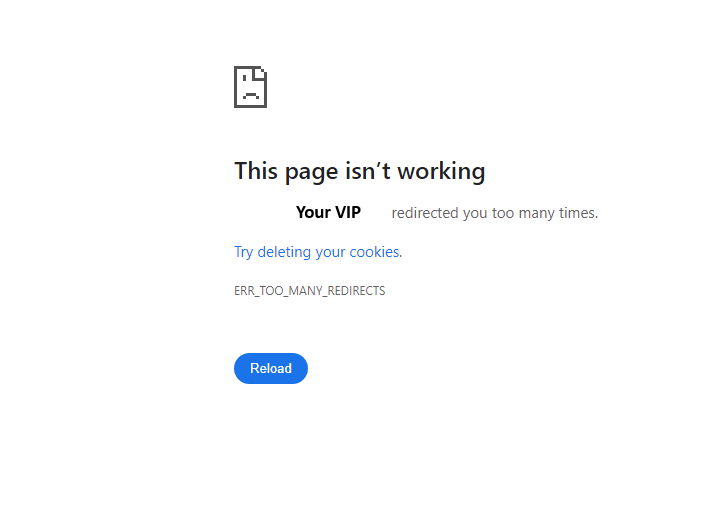The height and width of the screenshot is (529, 714).
Task: Click the bold 'Your VIP' site name
Action: (328, 212)
